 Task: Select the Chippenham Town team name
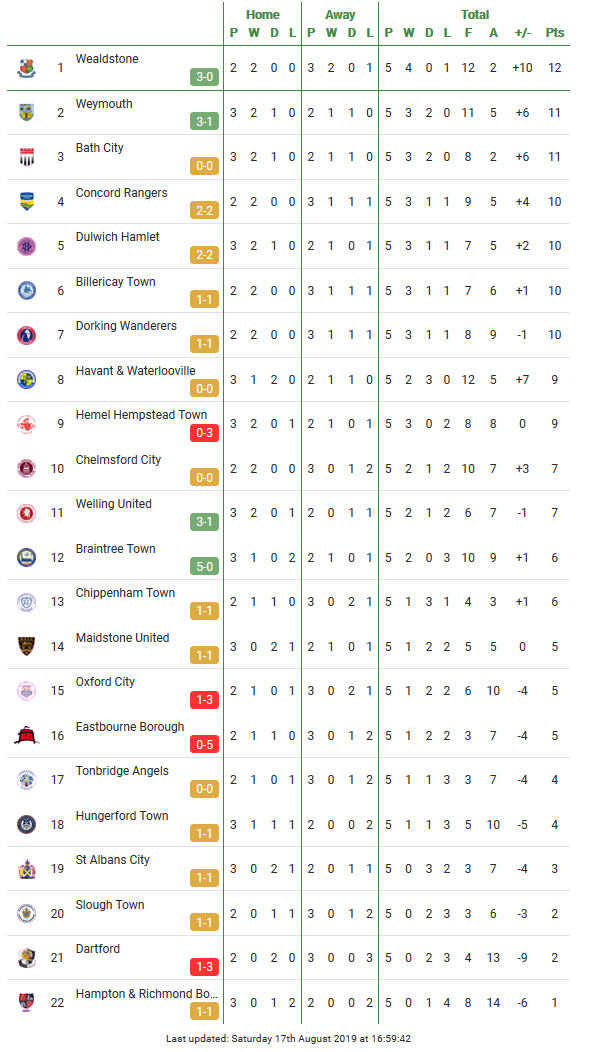coord(125,593)
